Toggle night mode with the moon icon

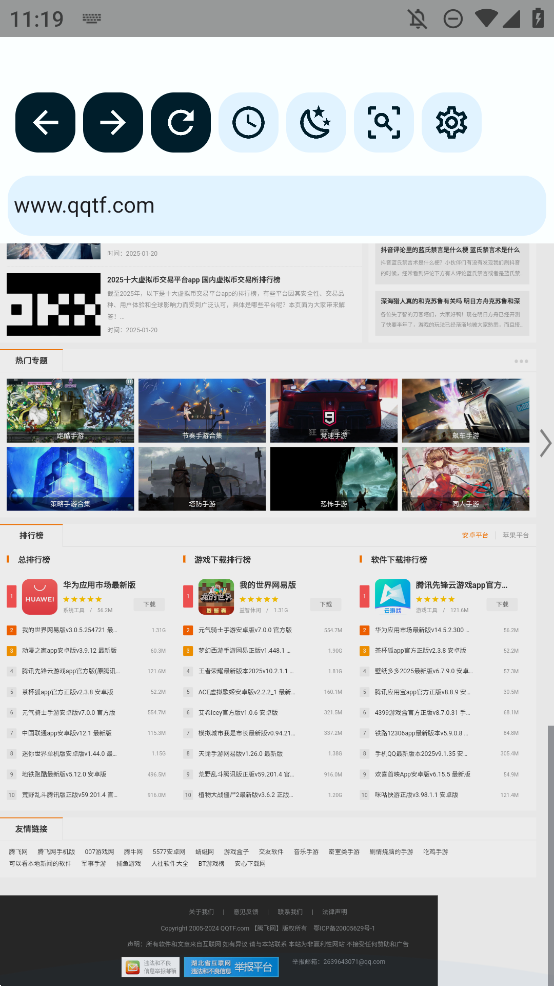(316, 123)
